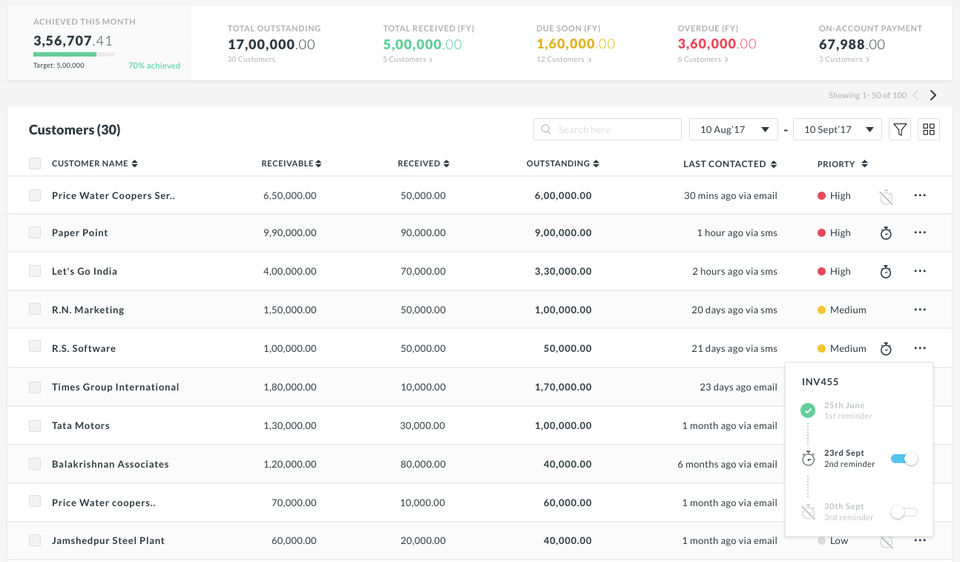Viewport: 960px width, 562px height.
Task: Go to next page arrow
Action: [x=933, y=96]
